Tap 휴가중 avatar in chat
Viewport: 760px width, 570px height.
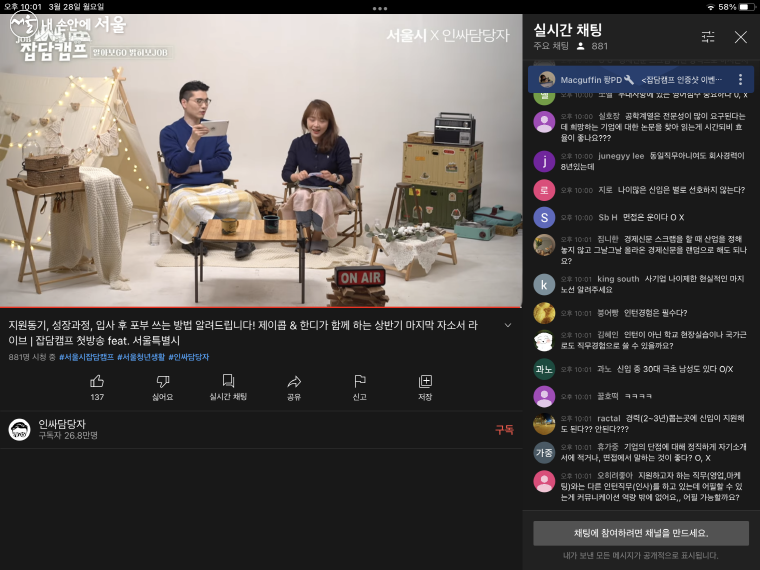[x=544, y=453]
